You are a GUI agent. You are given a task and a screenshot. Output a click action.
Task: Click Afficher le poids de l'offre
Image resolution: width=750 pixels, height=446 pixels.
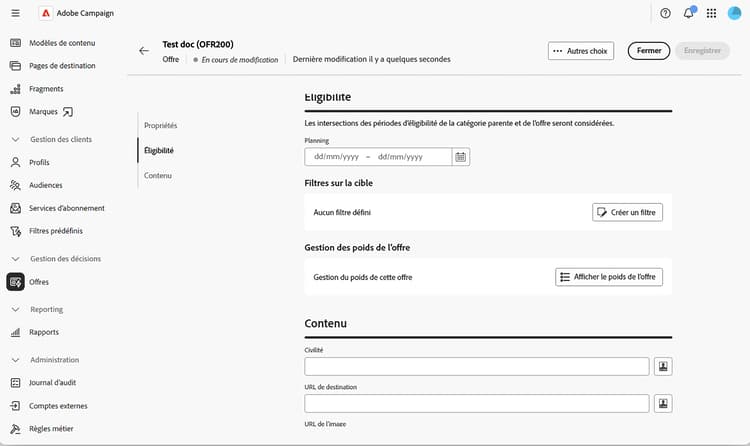(609, 277)
